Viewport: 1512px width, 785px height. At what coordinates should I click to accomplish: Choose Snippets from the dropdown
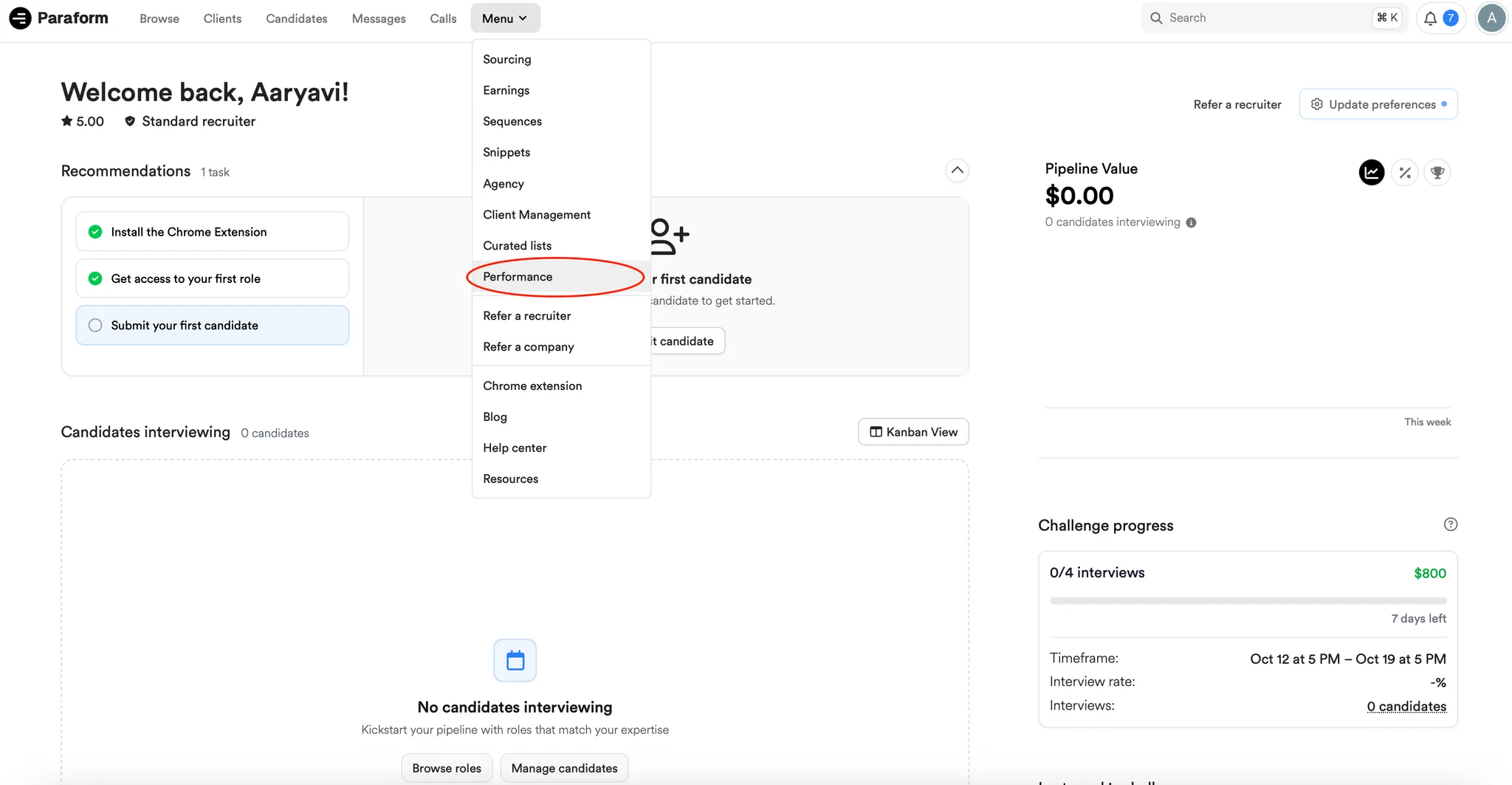pyautogui.click(x=561, y=152)
